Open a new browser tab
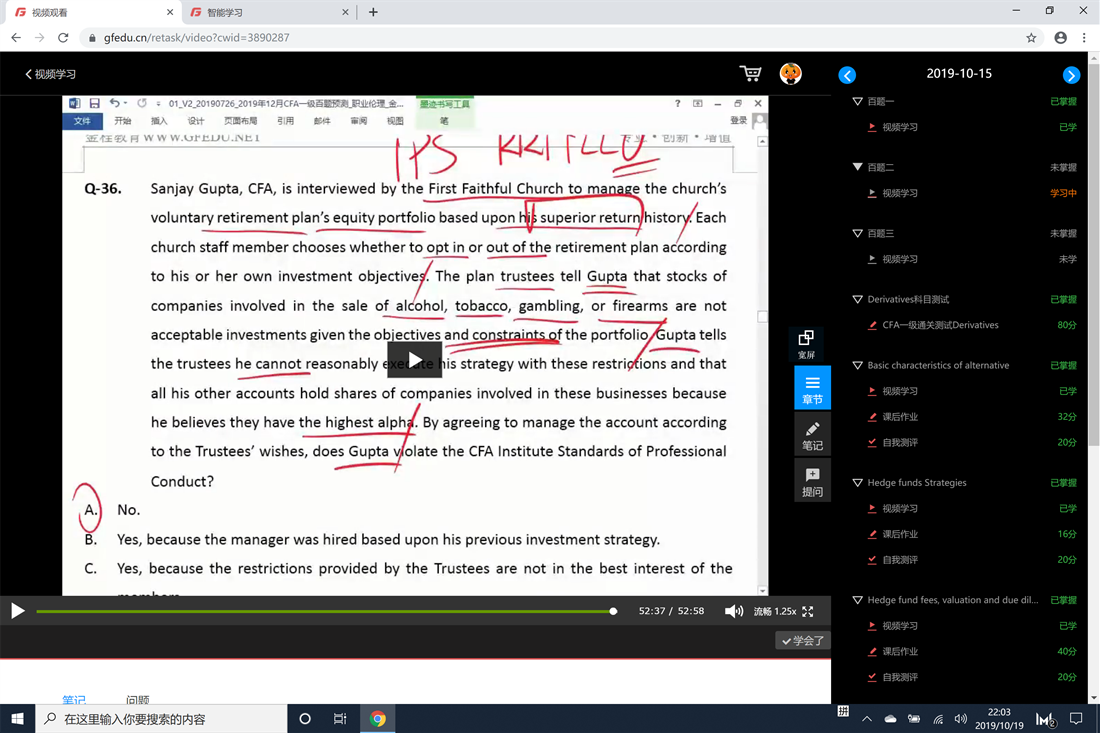1100x733 pixels. point(373,12)
